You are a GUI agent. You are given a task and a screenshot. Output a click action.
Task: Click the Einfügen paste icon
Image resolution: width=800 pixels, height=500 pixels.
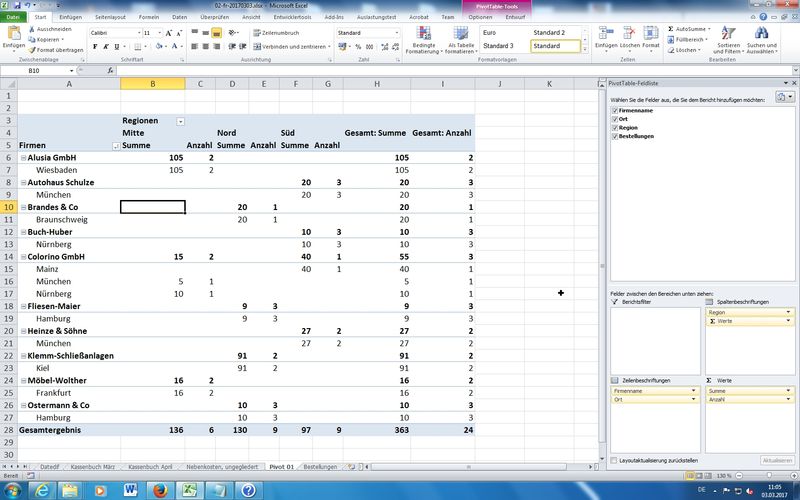click(x=14, y=35)
